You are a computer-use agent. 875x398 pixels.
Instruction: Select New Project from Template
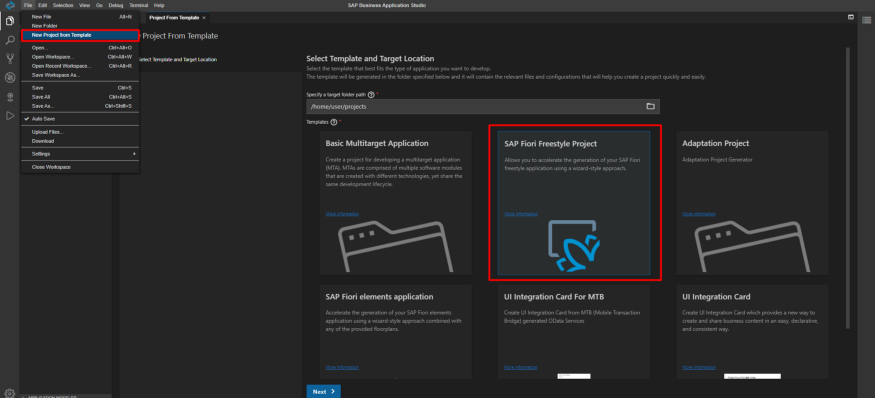tap(80, 35)
